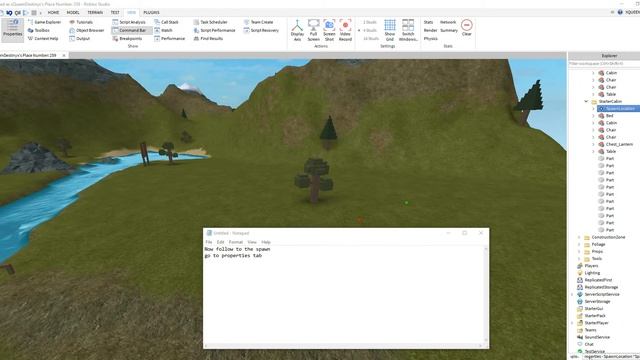Take a Screen Shot
Image resolution: width=640 pixels, height=360 pixels.
[329, 30]
